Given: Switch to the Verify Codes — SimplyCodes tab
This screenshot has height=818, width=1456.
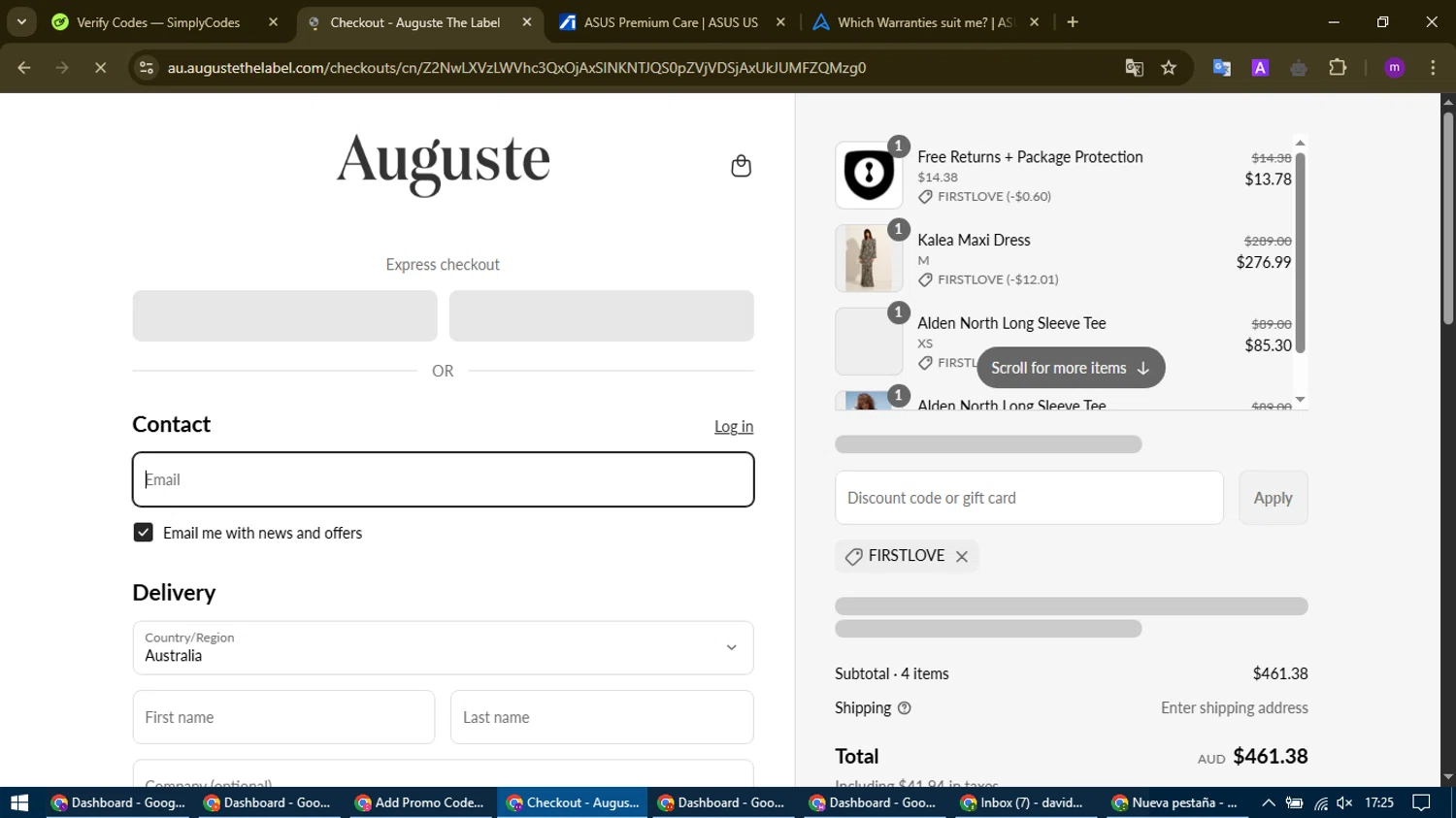Looking at the screenshot, I should pos(157,22).
